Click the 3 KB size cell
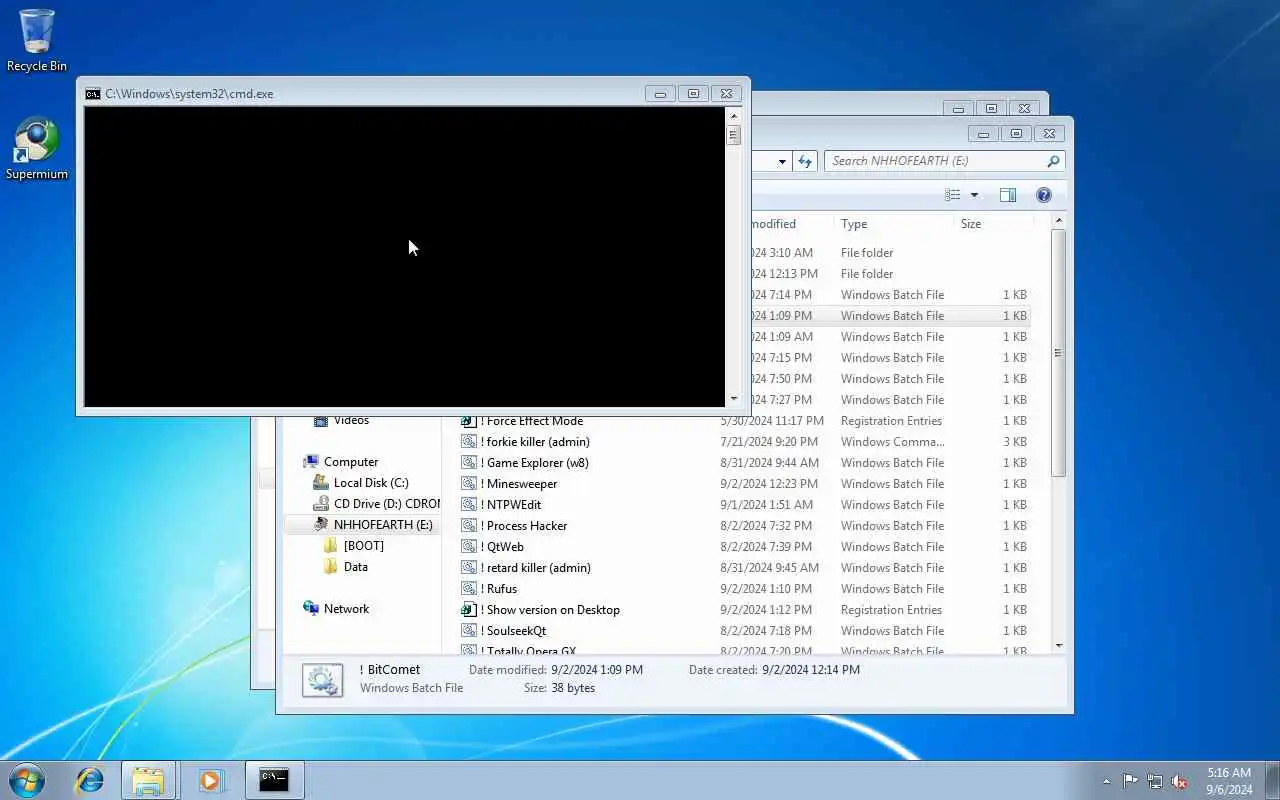 [1015, 442]
